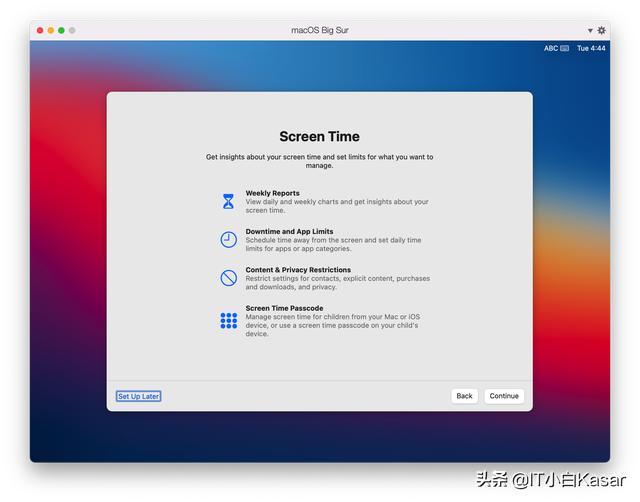Click the Screen Time Passcode keypad icon
Viewport: 640px width, 502px height.
click(229, 320)
